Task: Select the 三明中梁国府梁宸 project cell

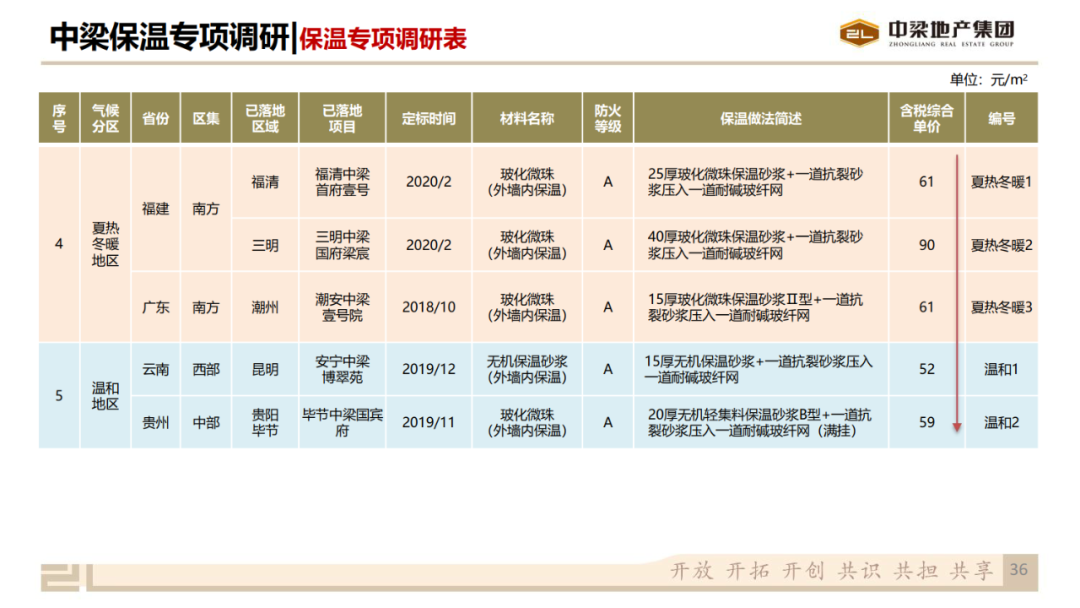Action: coord(342,245)
